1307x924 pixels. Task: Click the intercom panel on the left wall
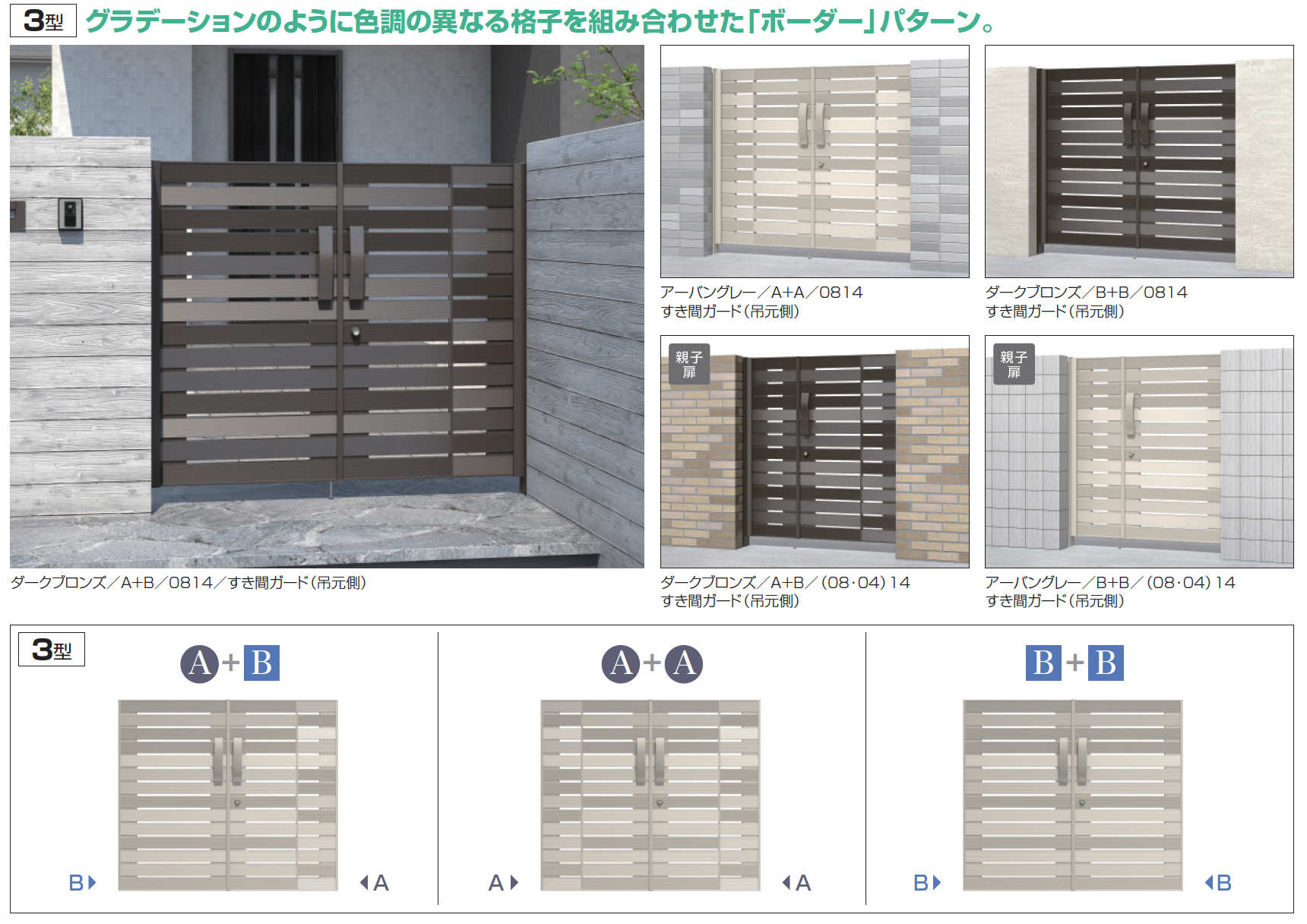(70, 214)
